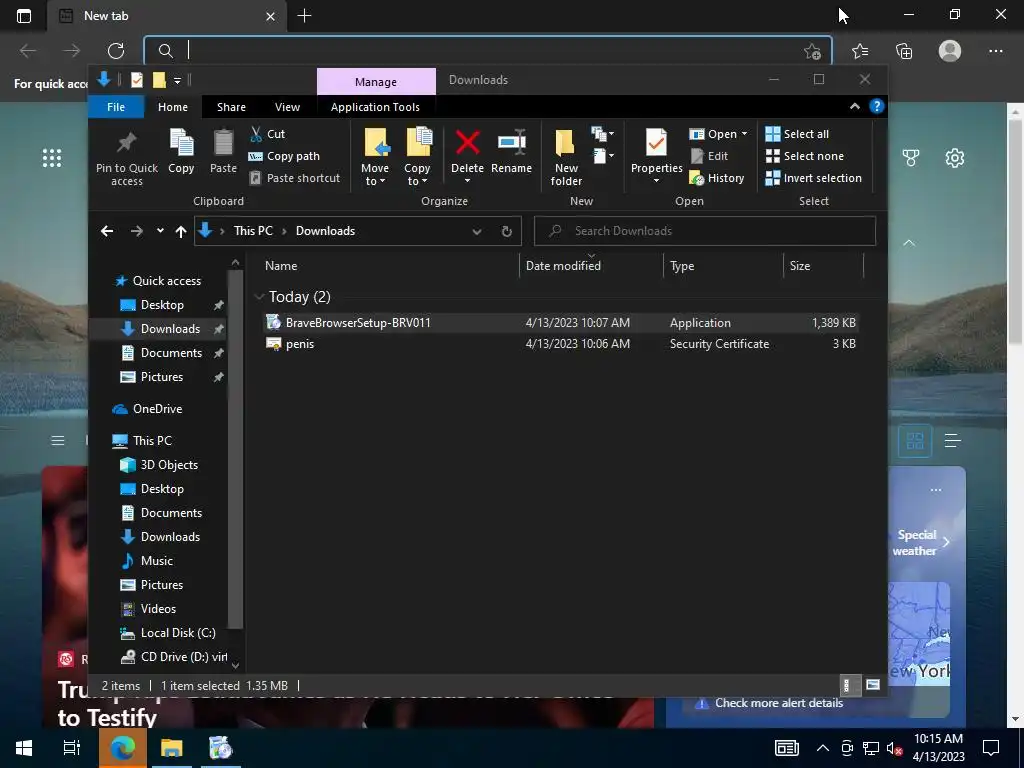Minimize the ribbon with chevron
The width and height of the screenshot is (1024, 768).
click(854, 106)
